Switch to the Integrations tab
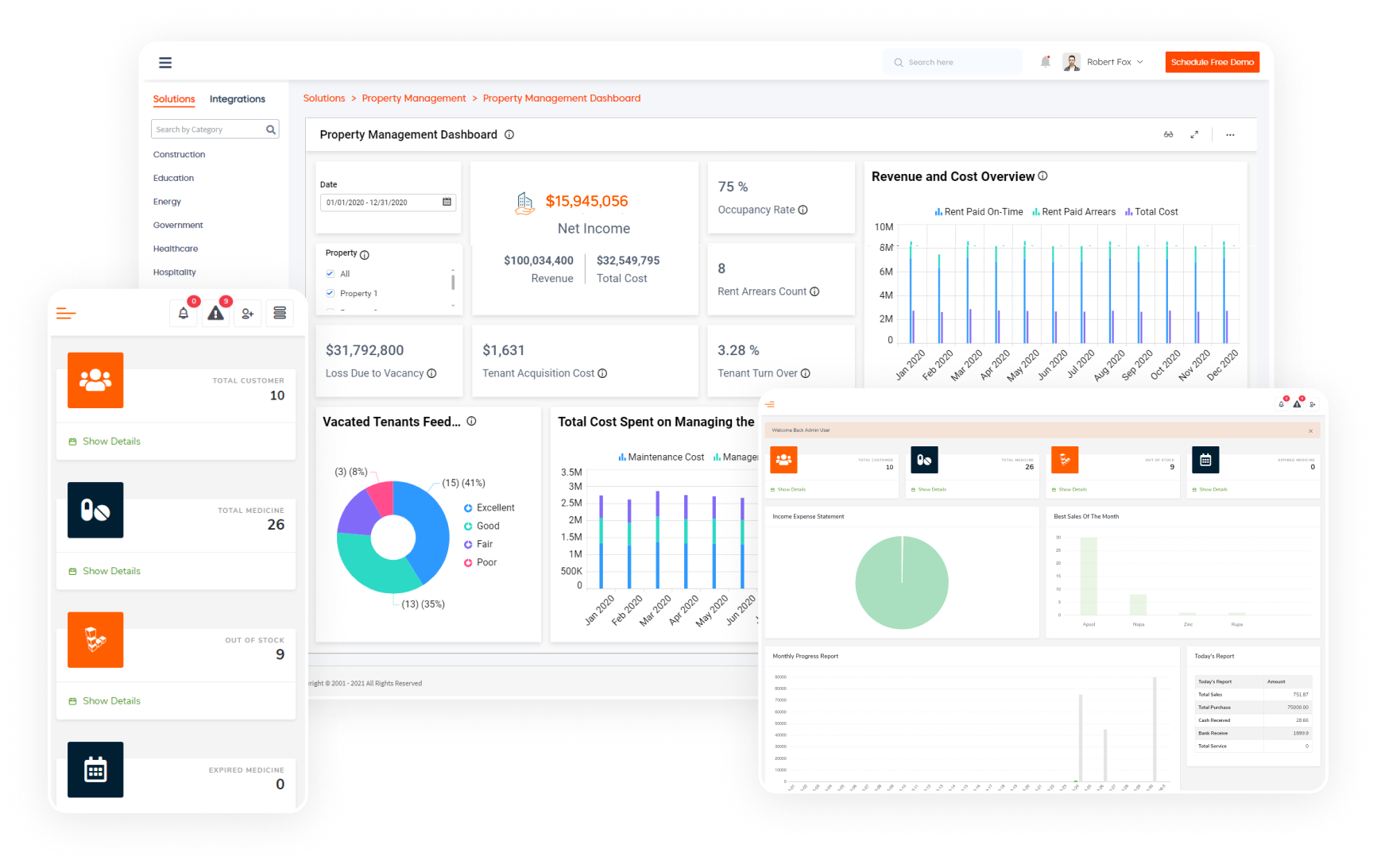The image size is (1377, 868). click(237, 99)
